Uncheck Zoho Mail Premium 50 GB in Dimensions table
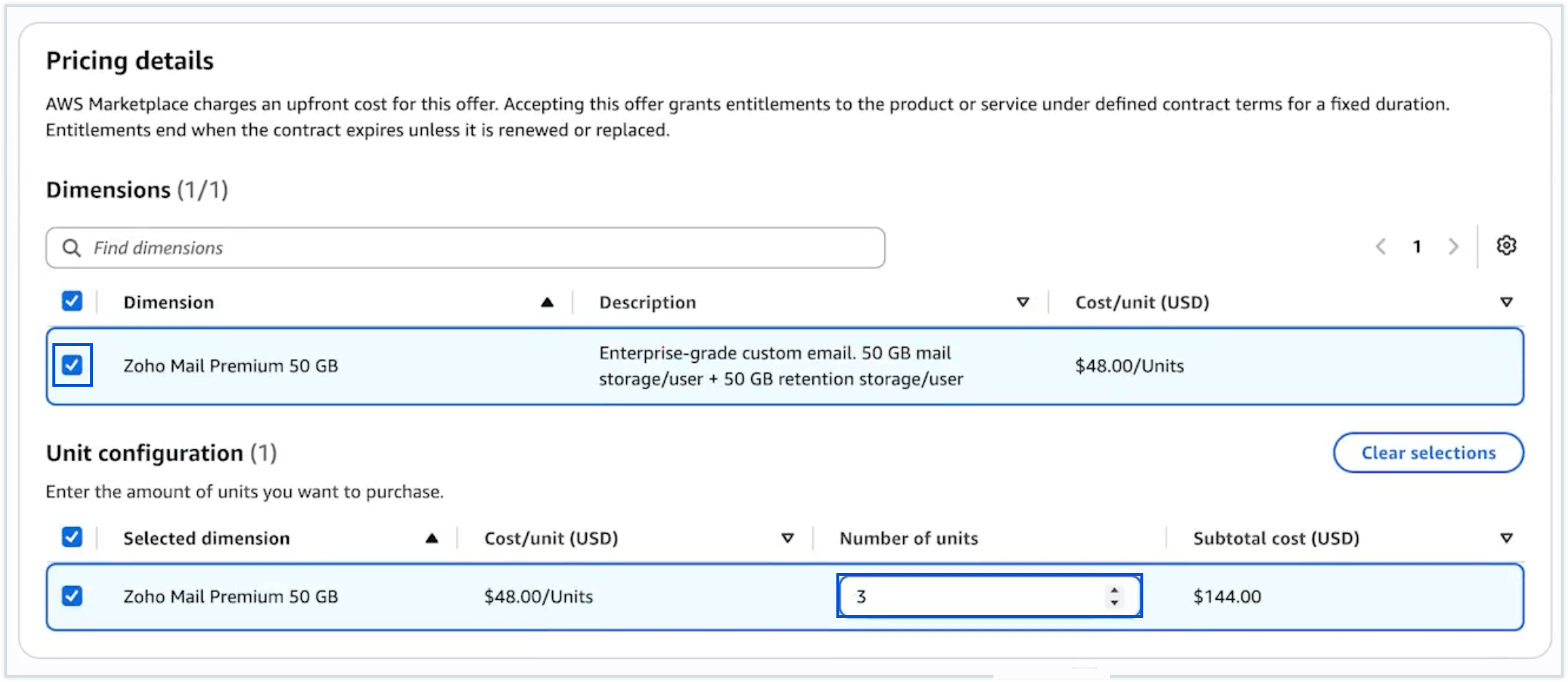 point(72,365)
